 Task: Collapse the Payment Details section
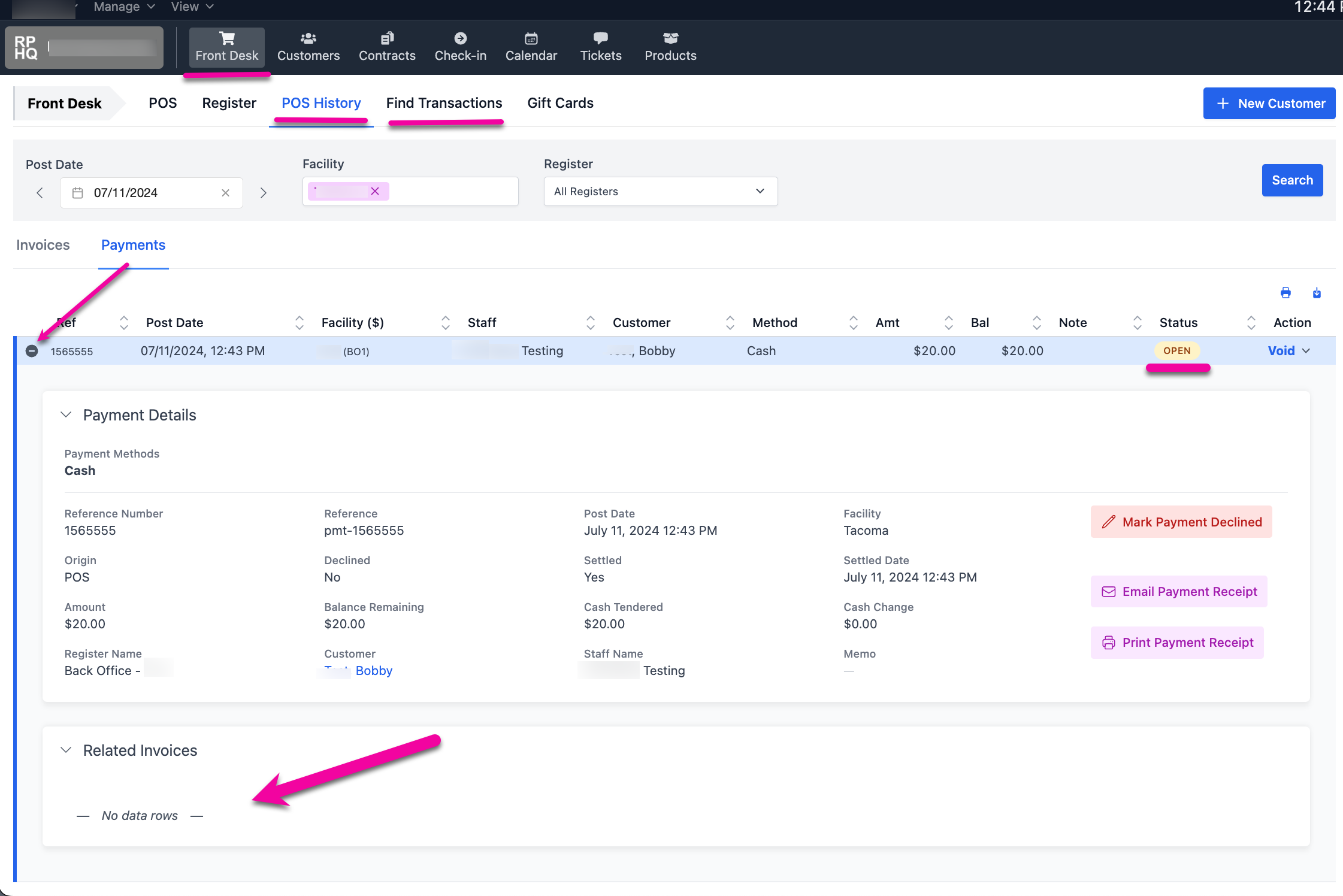(x=66, y=415)
